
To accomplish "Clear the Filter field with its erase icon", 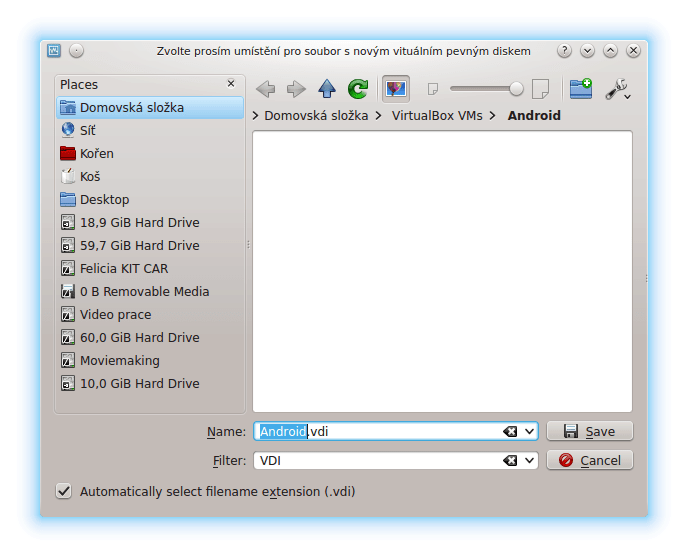I will [x=510, y=460].
